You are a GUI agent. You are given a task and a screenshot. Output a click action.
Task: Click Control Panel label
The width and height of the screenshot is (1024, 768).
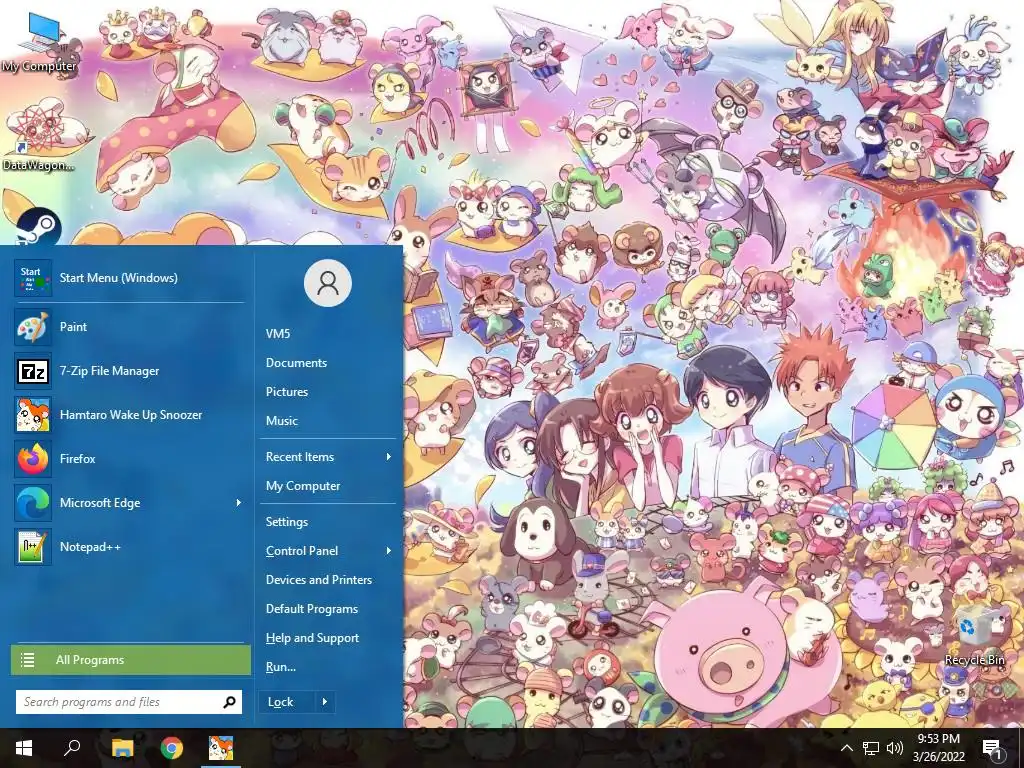302,551
